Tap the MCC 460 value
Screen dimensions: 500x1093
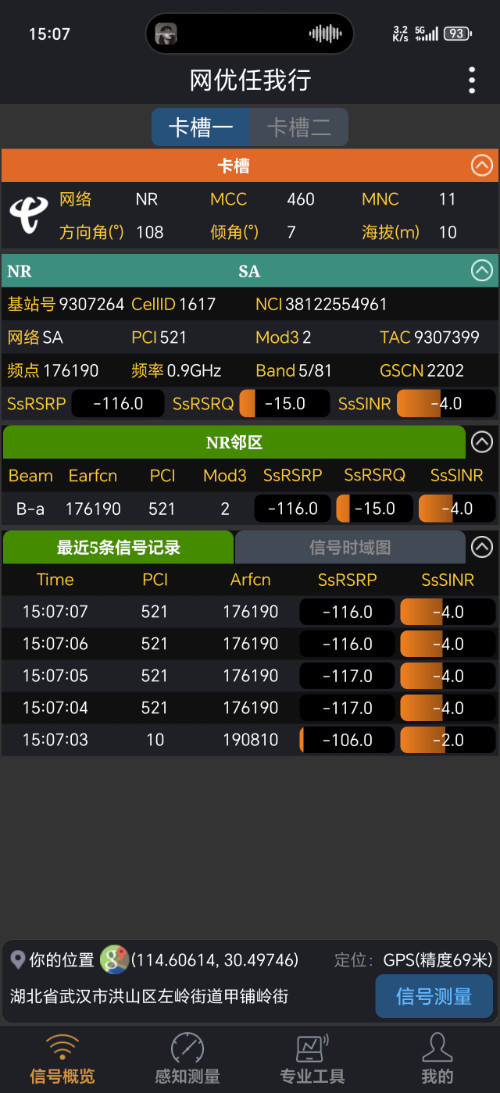[x=301, y=199]
